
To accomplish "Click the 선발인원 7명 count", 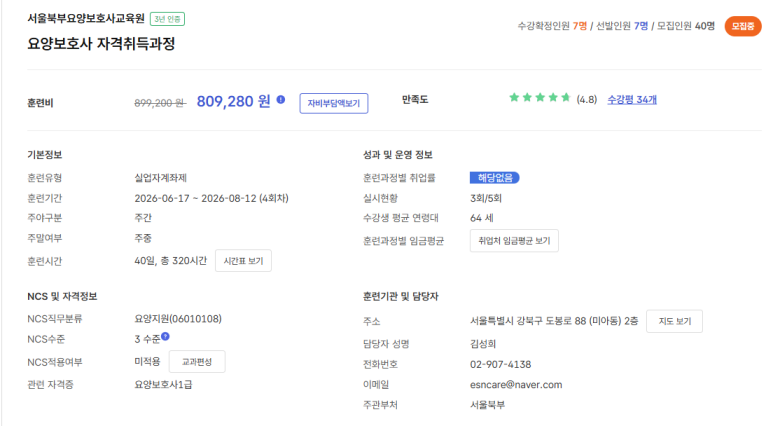I will [x=622, y=26].
